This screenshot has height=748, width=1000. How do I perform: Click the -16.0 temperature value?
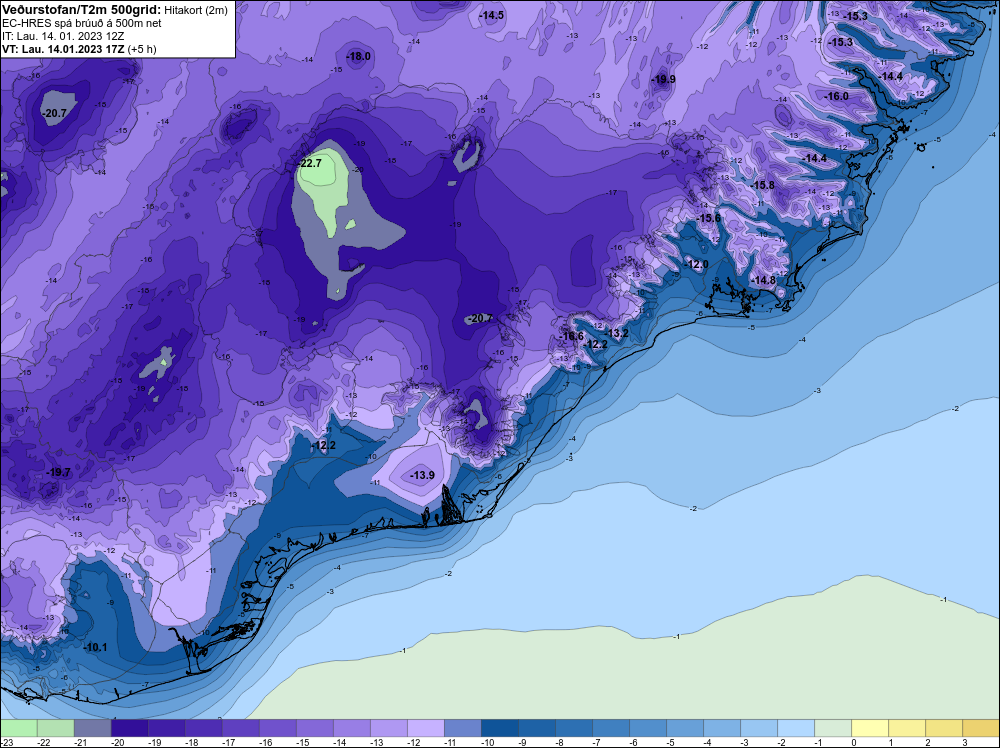[x=837, y=96]
